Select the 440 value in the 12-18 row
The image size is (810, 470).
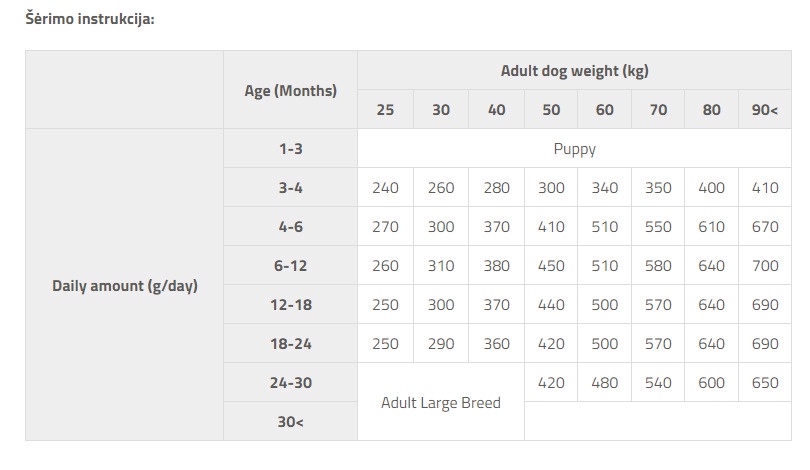550,305
